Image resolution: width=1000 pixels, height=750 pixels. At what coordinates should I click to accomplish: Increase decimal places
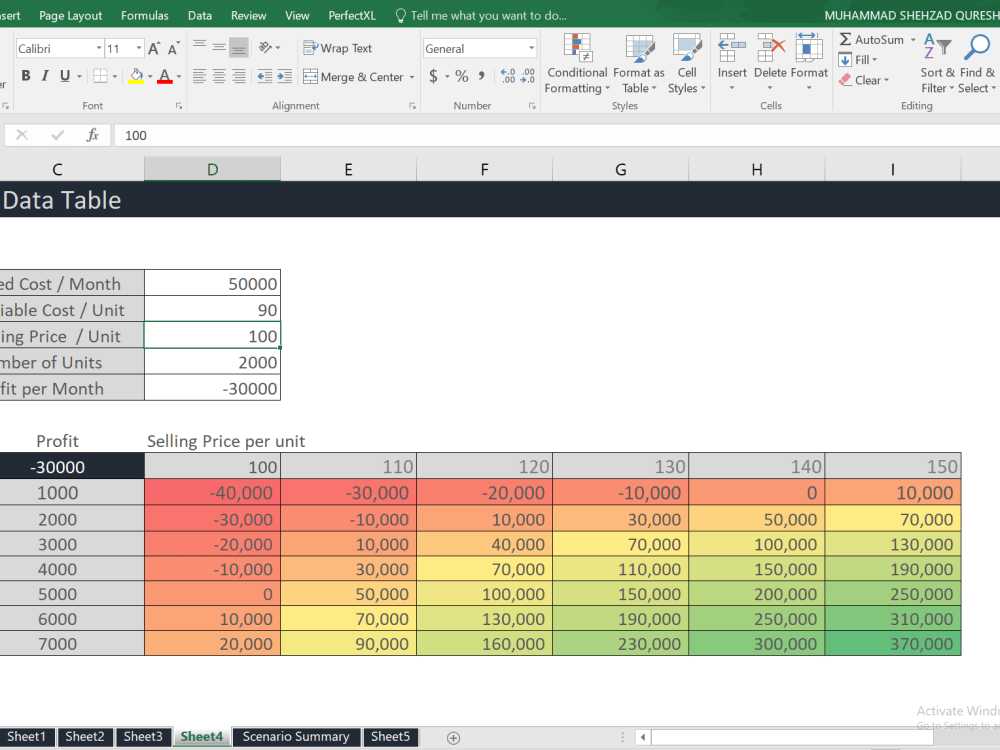coord(508,77)
